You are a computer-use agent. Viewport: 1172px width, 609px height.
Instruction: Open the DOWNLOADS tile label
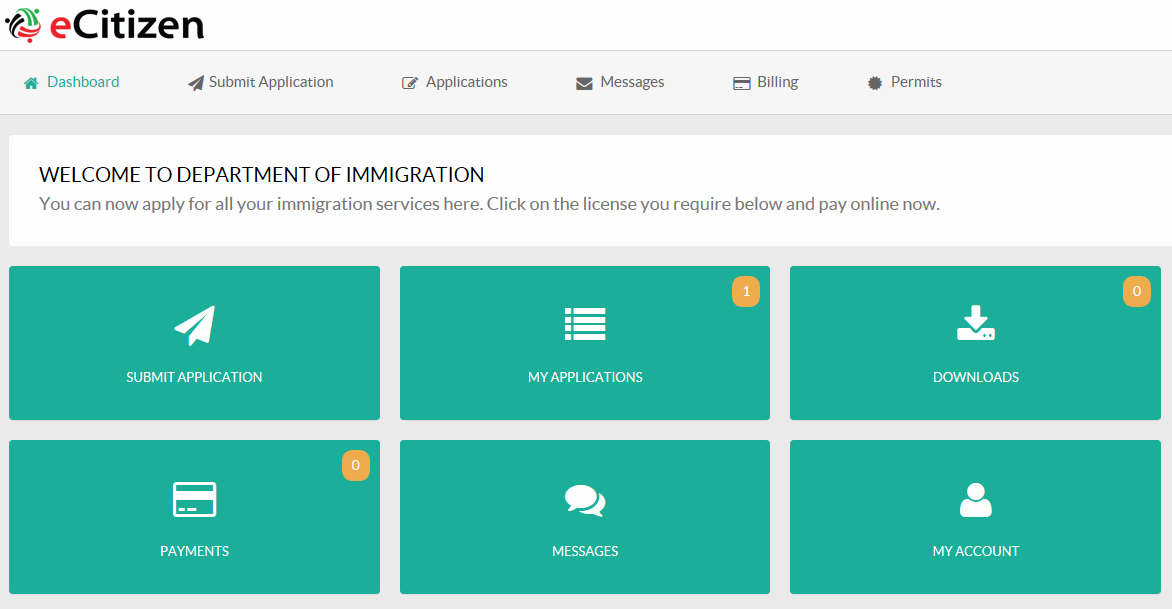(x=975, y=377)
